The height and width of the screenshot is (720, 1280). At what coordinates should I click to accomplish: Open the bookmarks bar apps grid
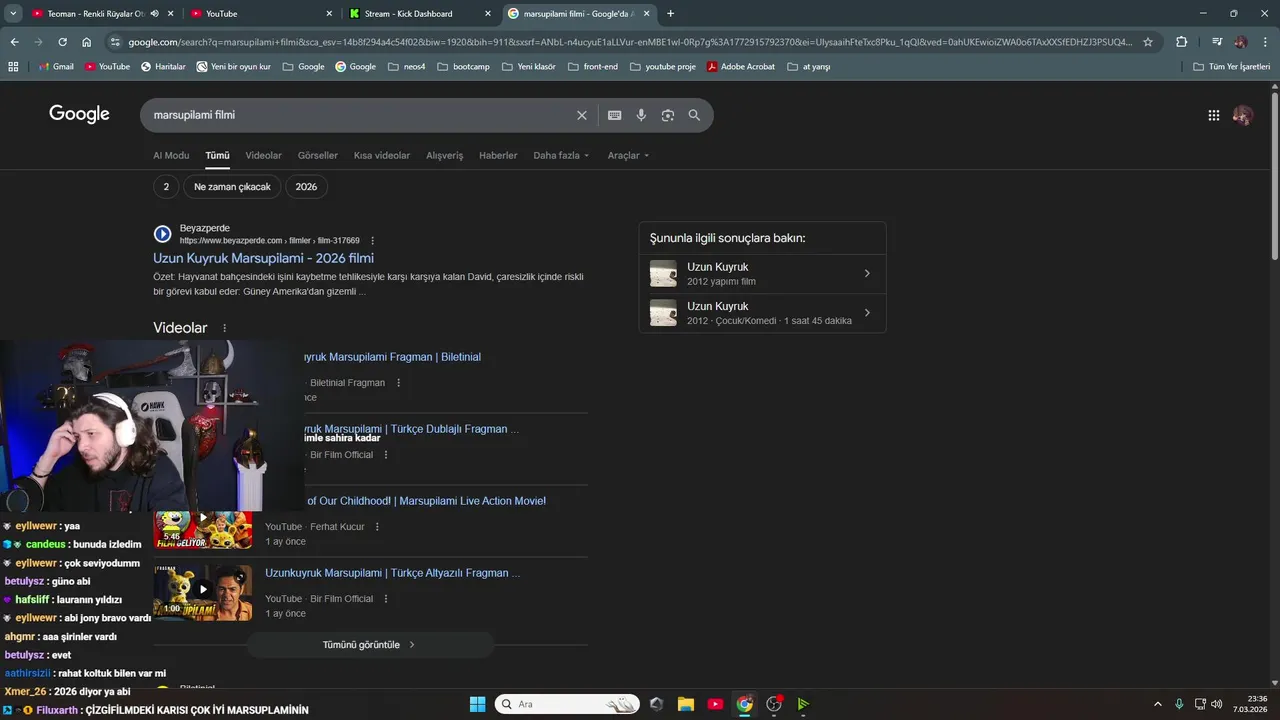pos(13,66)
